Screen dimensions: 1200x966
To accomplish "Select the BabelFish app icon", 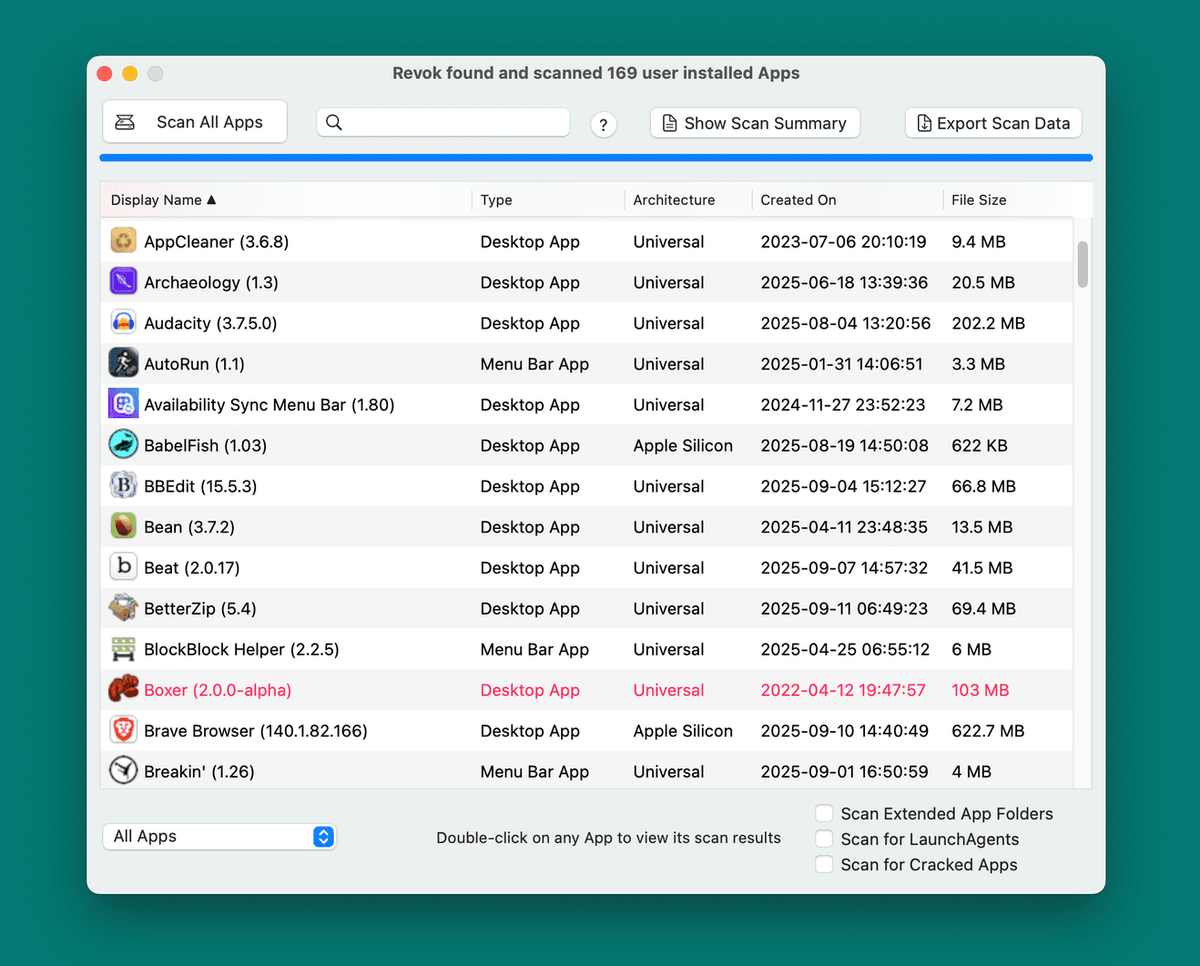I will (x=123, y=445).
